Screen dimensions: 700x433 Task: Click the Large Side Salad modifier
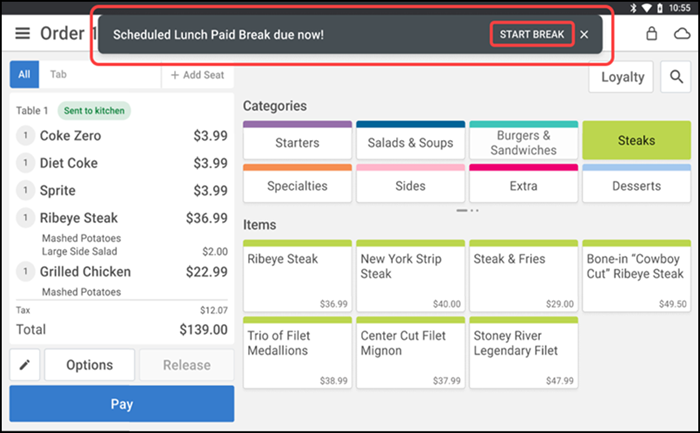[x=79, y=251]
